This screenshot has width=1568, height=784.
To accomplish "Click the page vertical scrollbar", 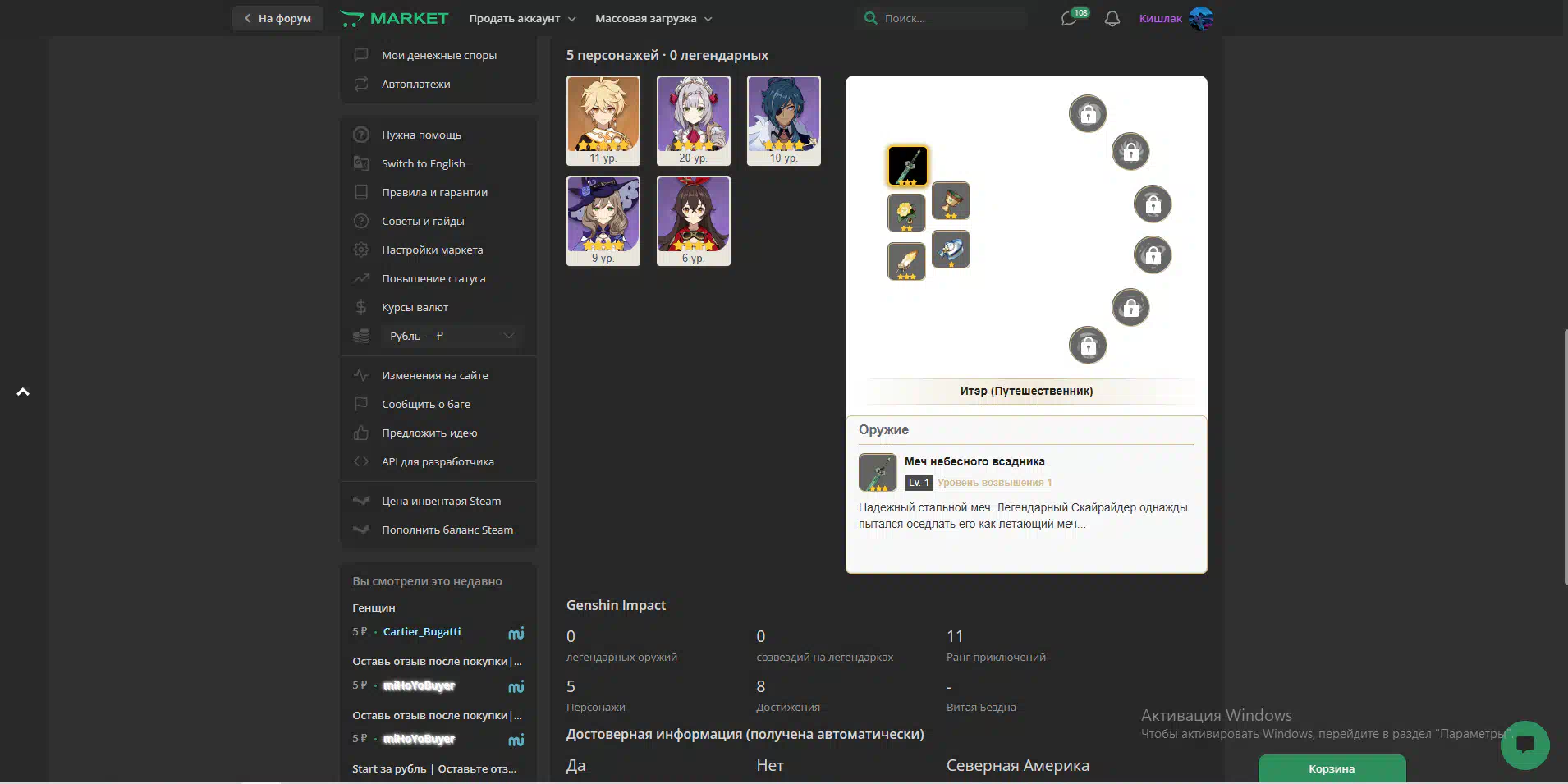I will coord(1565,456).
